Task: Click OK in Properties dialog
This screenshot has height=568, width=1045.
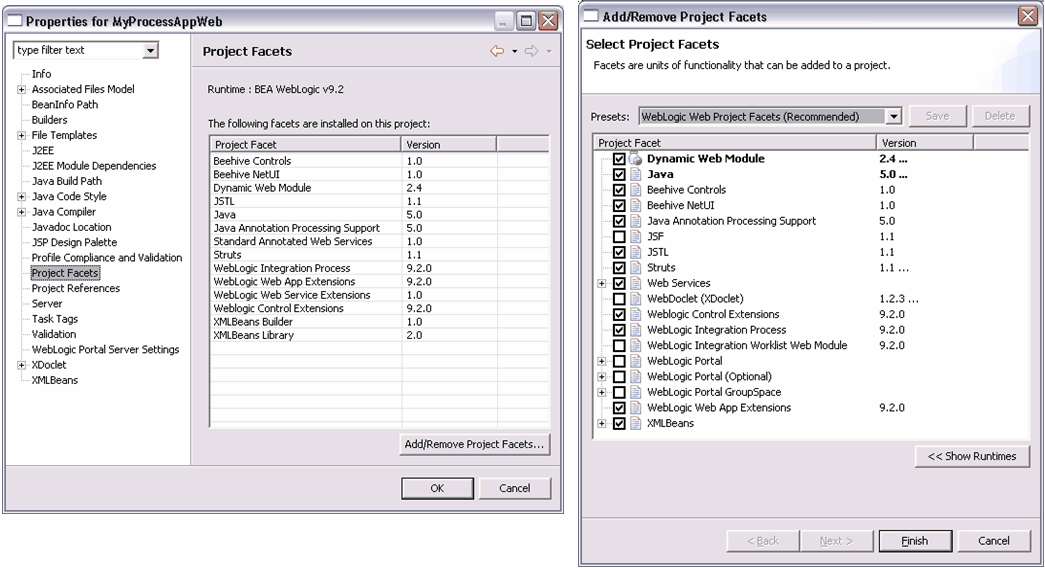Action: point(437,488)
